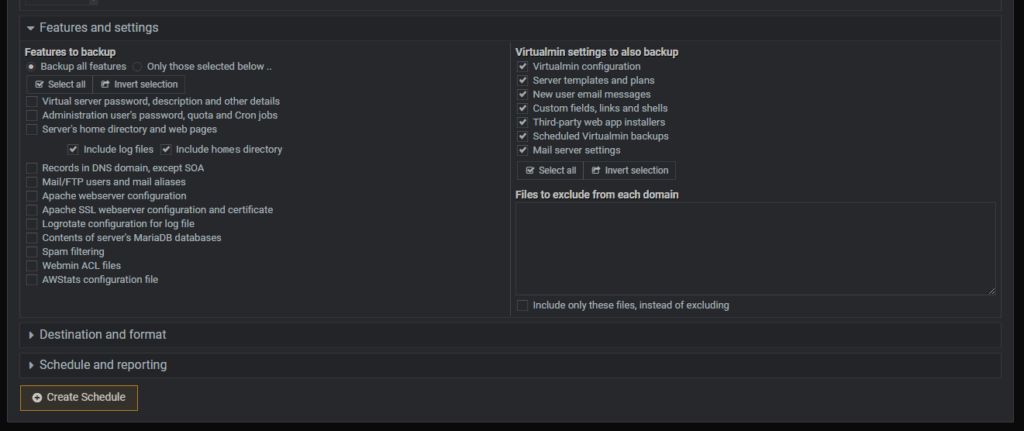
Task: Uncheck the Include log files checkbox
Action: tap(73, 149)
